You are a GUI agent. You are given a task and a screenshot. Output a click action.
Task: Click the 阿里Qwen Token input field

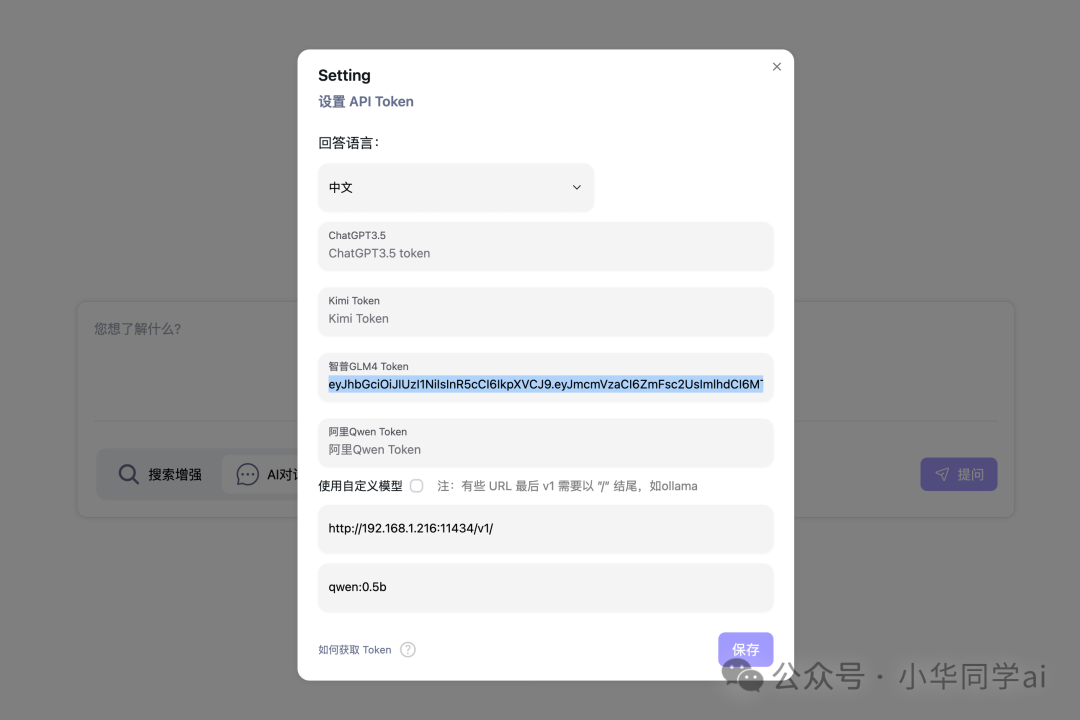click(x=545, y=443)
